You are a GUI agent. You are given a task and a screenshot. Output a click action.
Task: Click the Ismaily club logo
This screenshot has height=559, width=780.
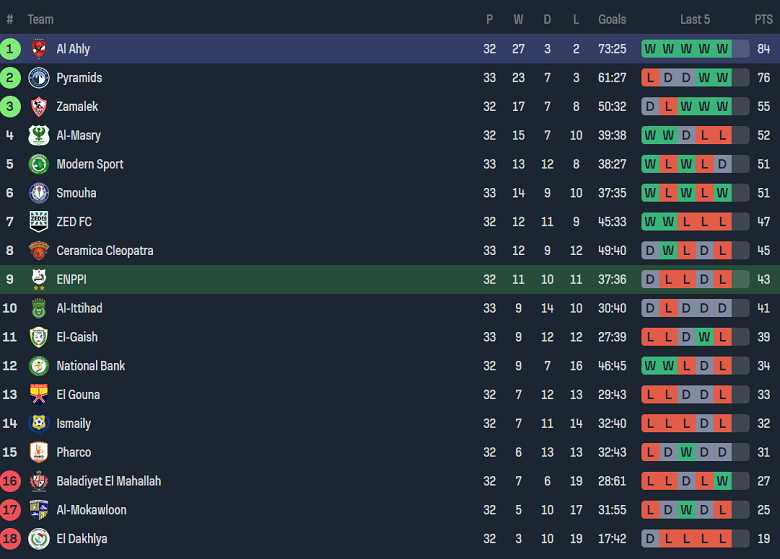click(x=39, y=424)
